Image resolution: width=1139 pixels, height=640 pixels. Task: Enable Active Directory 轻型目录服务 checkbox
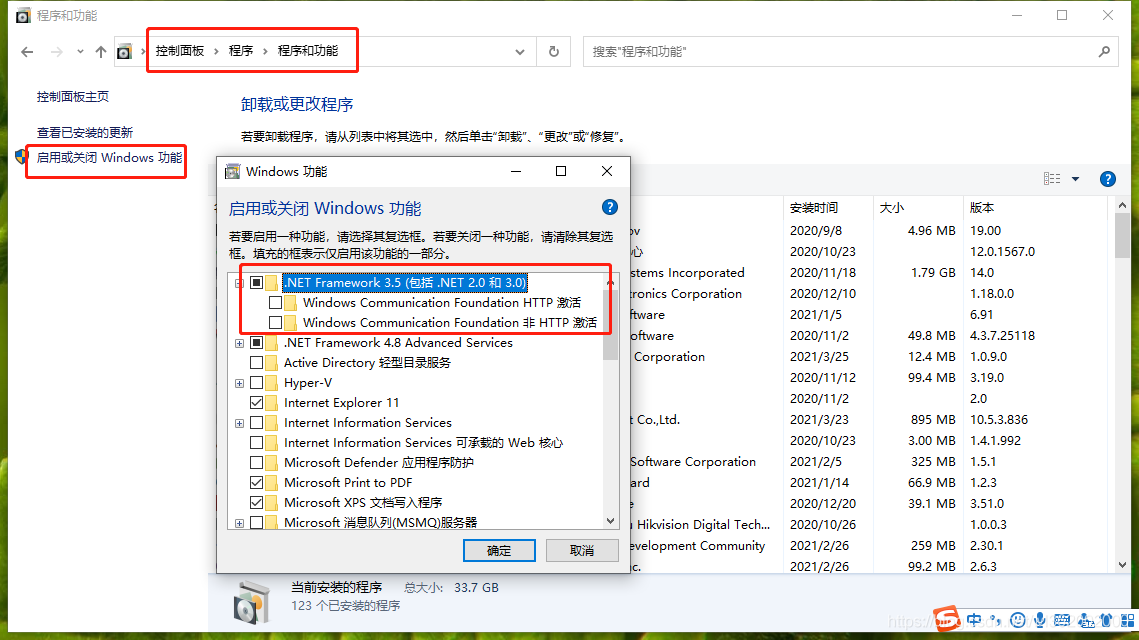pyautogui.click(x=256, y=362)
